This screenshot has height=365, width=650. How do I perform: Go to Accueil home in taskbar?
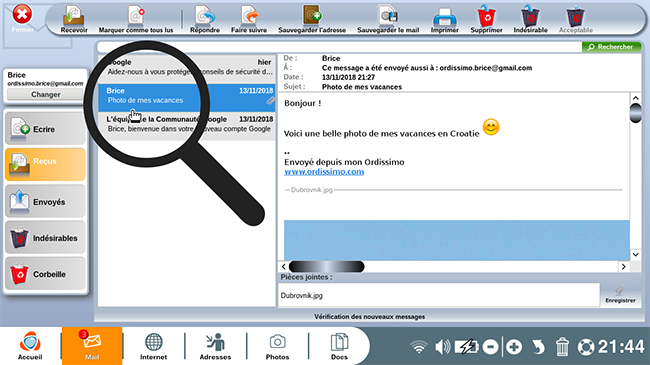[30, 346]
